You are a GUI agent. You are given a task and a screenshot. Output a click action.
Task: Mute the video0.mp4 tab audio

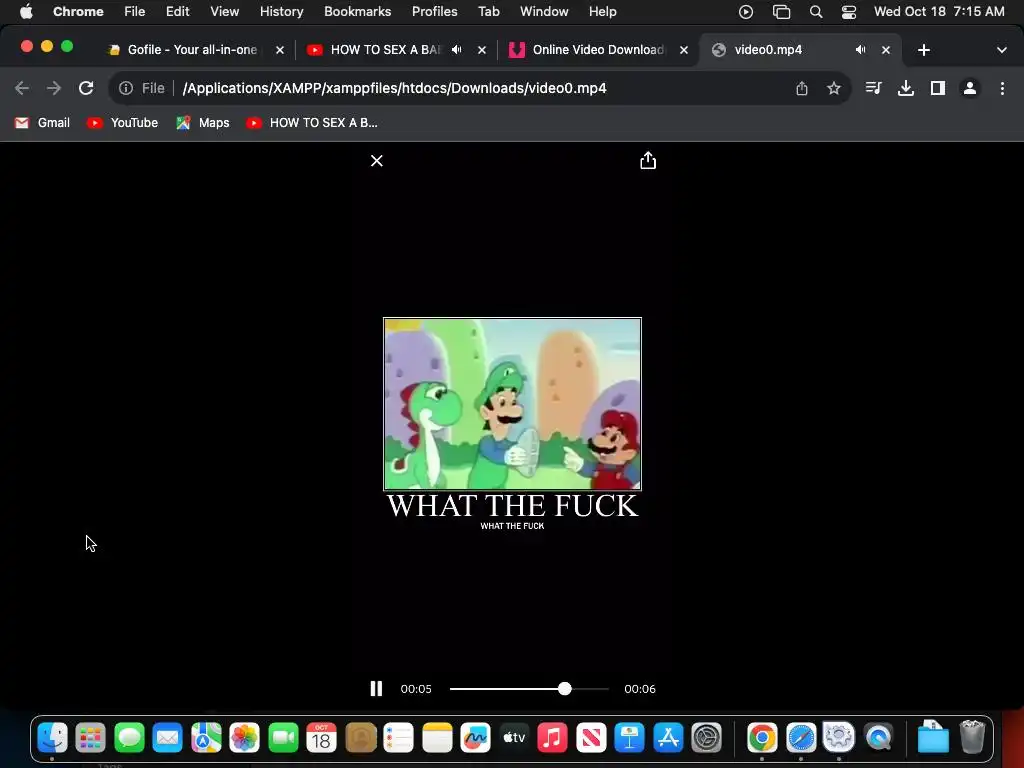click(x=861, y=50)
